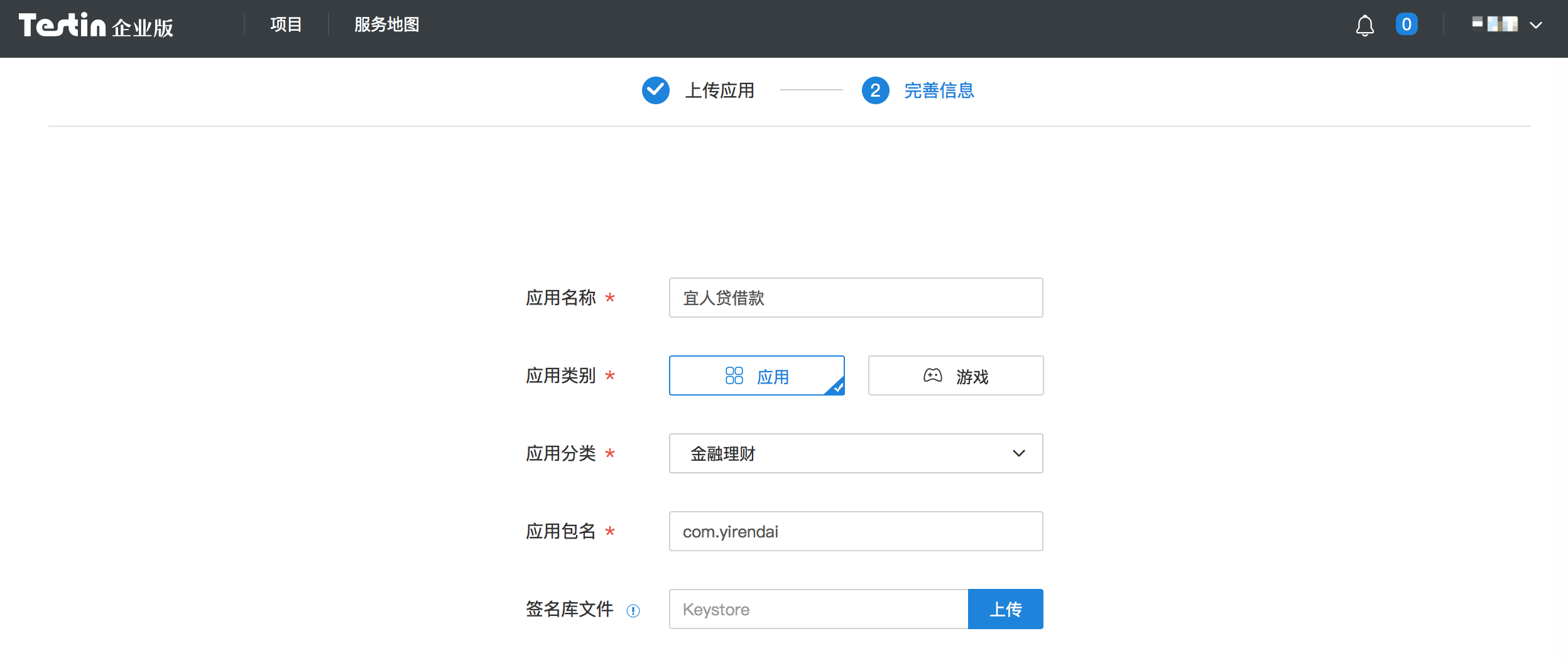
Task: Click the step 2 circle icon
Action: (x=876, y=90)
